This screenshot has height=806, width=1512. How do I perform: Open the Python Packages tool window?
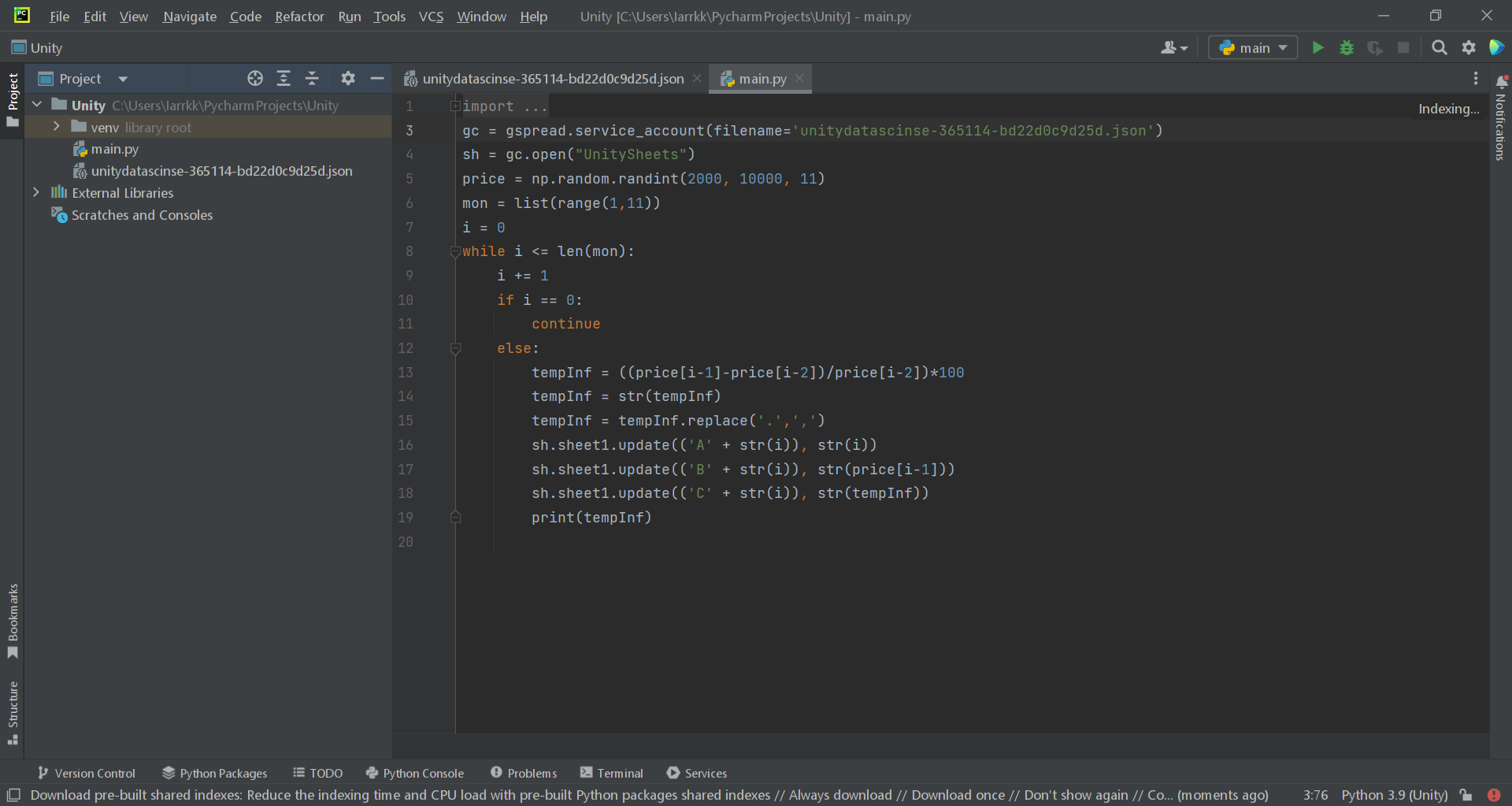click(222, 773)
